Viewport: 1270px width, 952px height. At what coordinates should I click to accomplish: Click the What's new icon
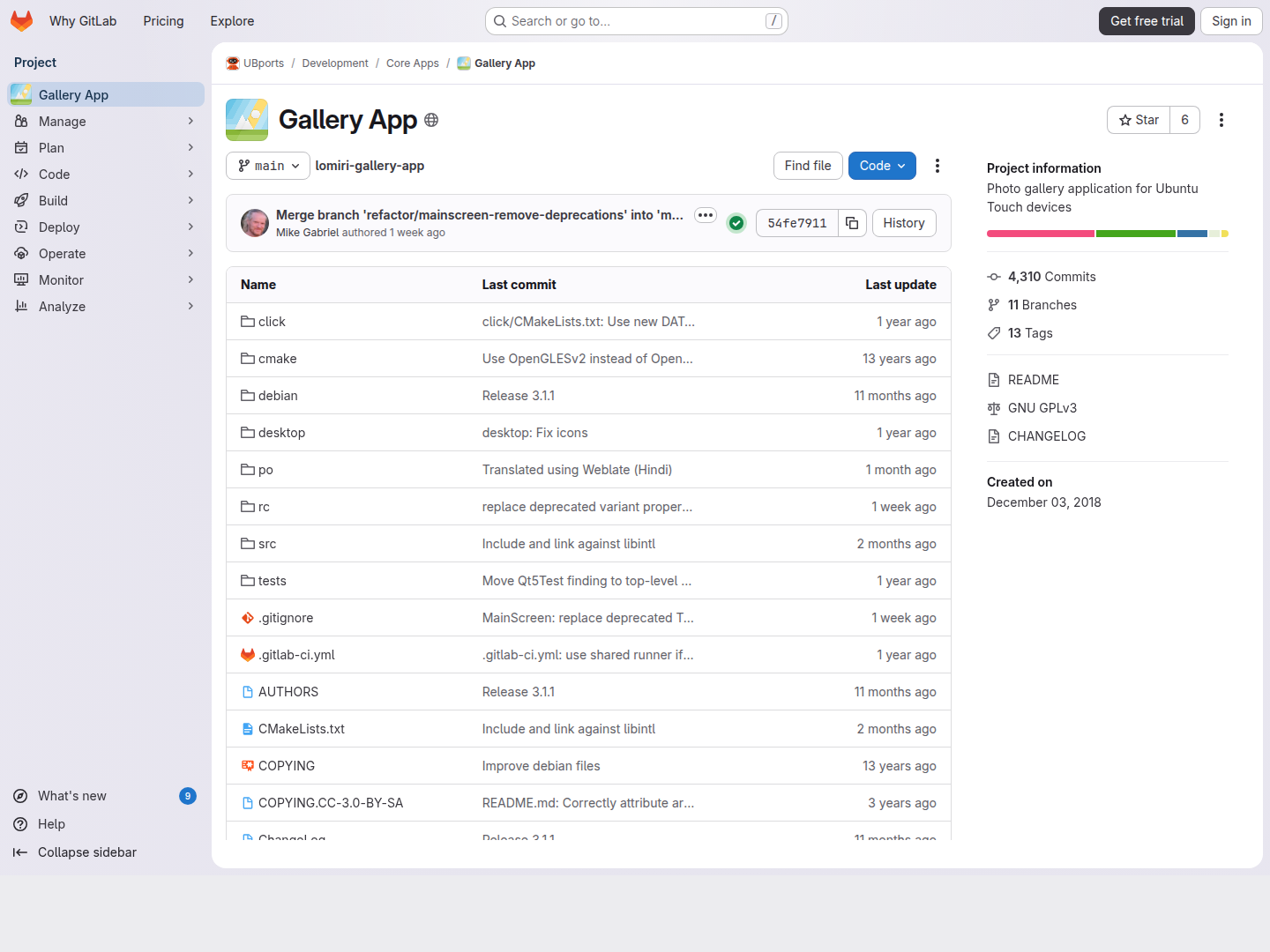[x=20, y=796]
